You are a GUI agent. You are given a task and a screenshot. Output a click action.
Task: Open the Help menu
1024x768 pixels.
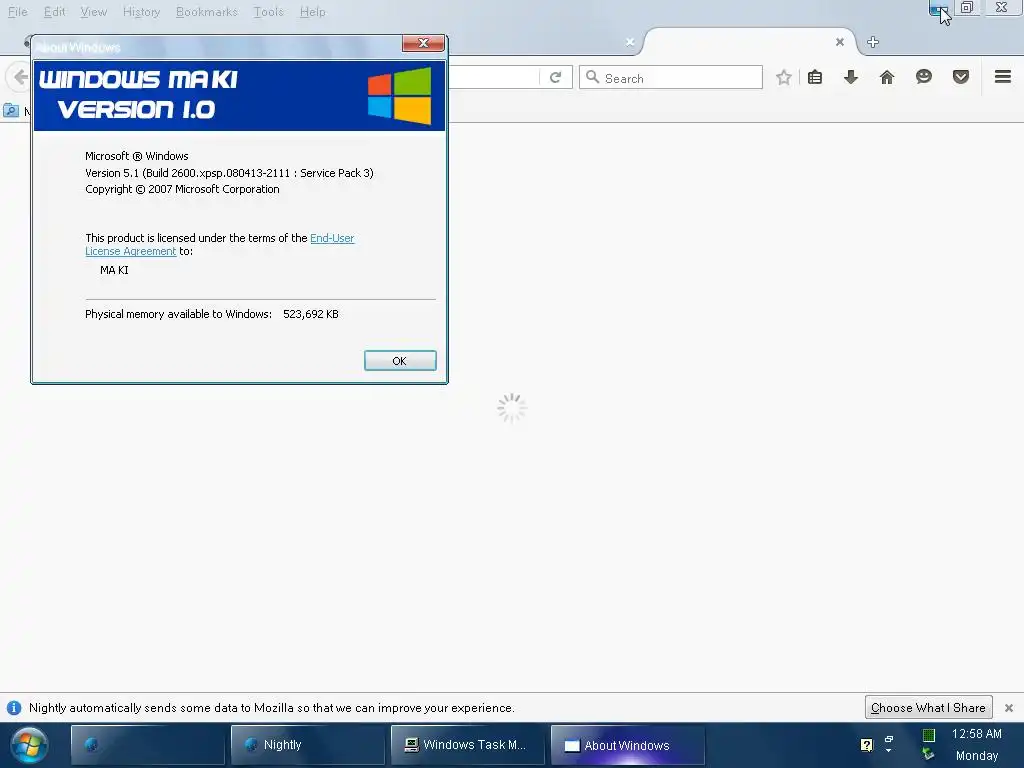coord(312,12)
